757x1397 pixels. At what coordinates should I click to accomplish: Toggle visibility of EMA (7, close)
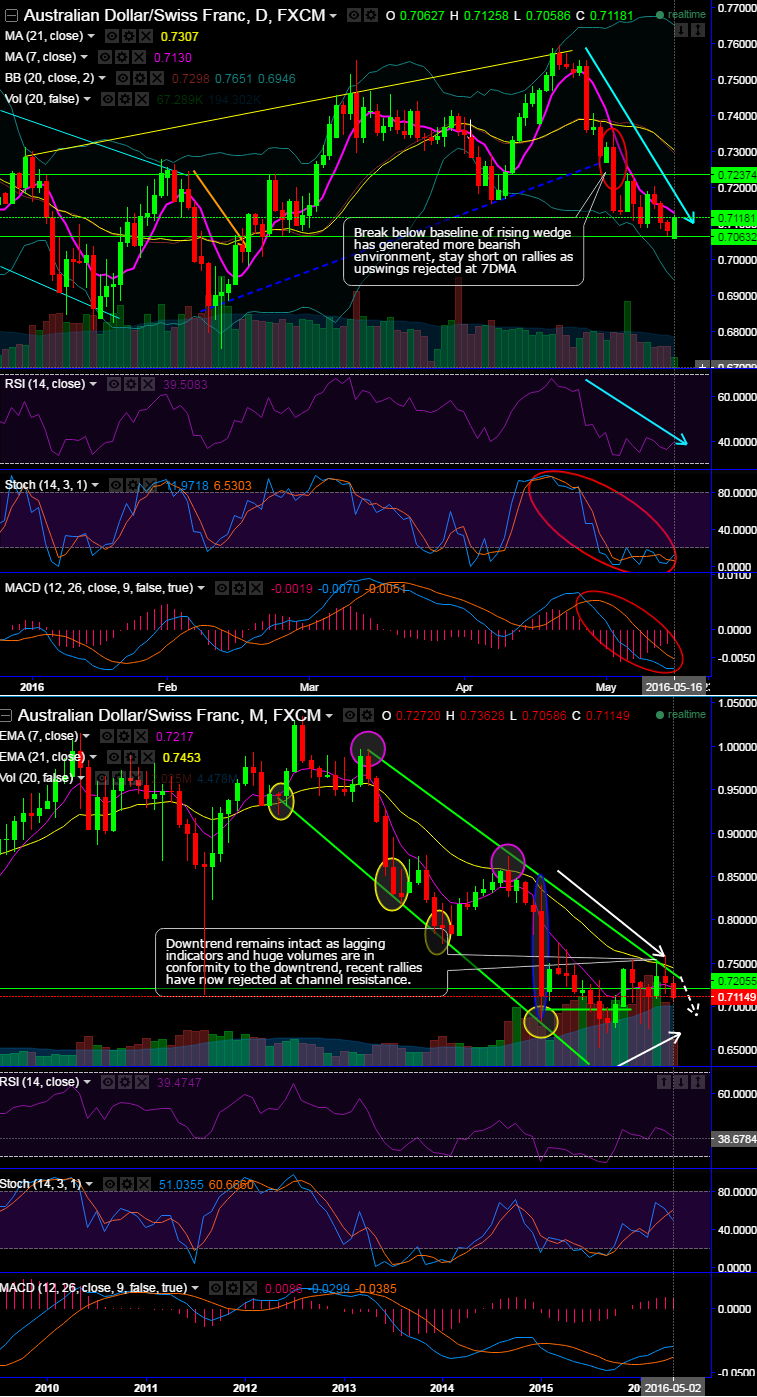(x=107, y=736)
